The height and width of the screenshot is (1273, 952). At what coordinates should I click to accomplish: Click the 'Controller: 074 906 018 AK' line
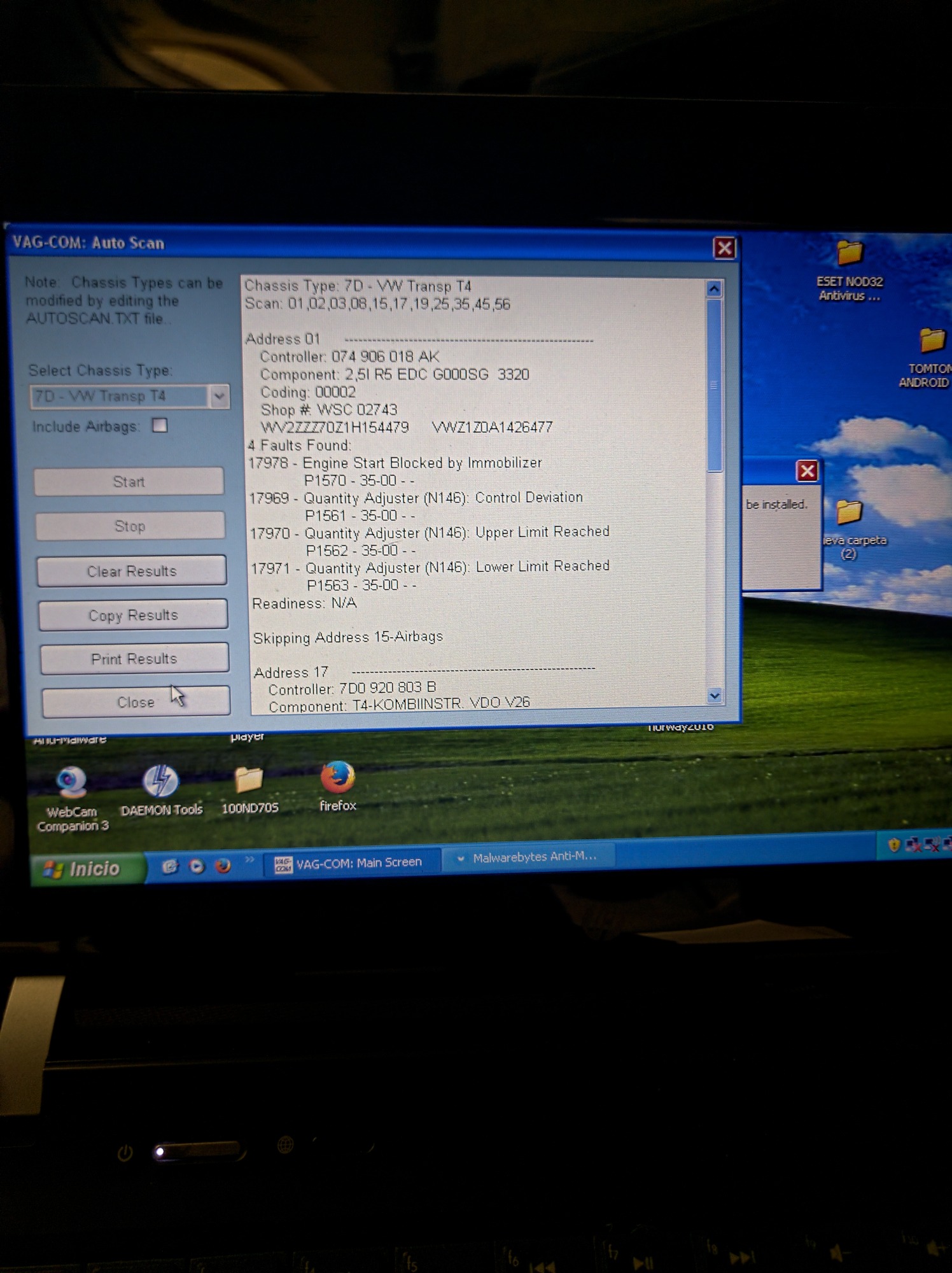pos(349,356)
